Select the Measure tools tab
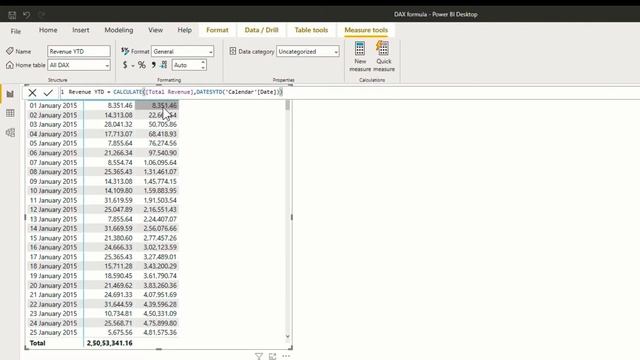640x360 pixels. tap(366, 30)
